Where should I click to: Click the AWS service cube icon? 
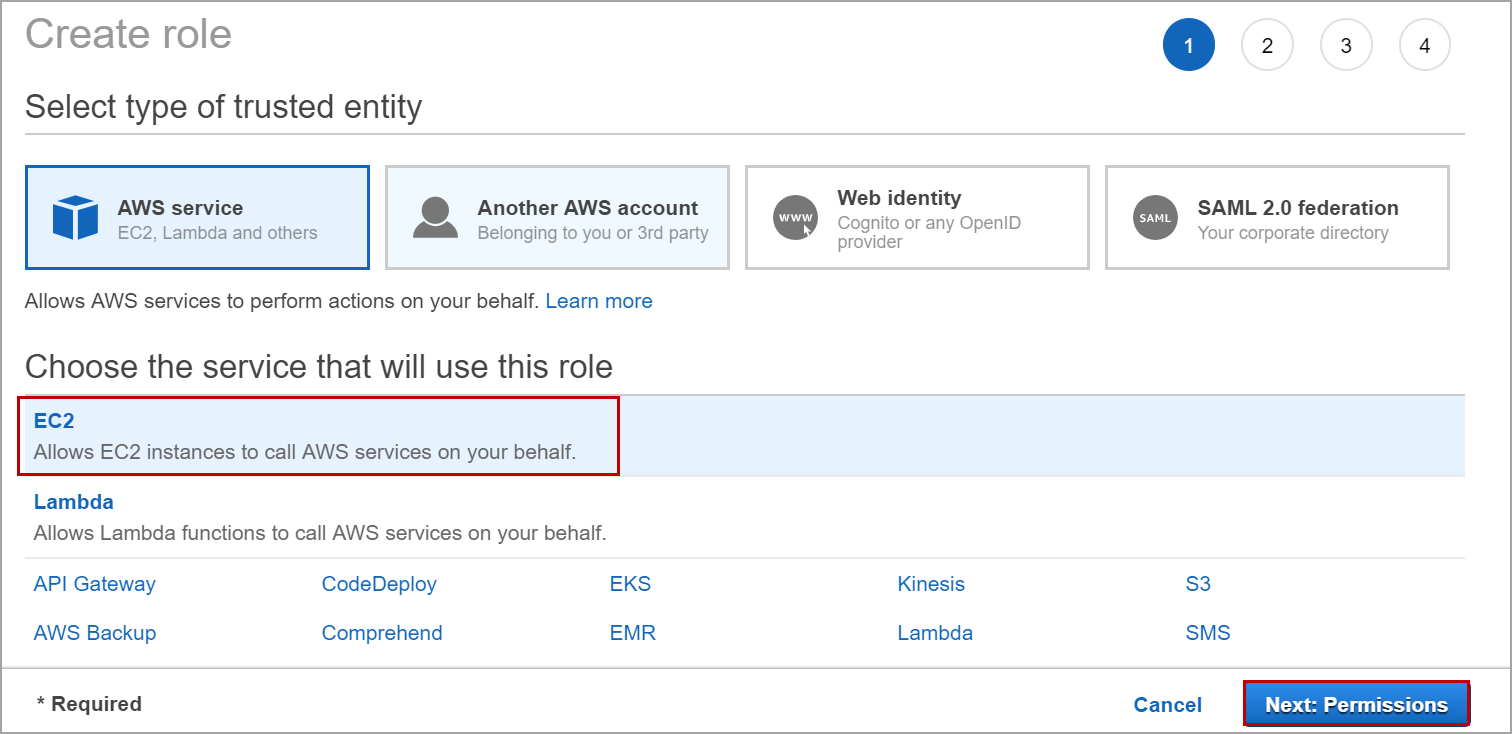[75, 218]
